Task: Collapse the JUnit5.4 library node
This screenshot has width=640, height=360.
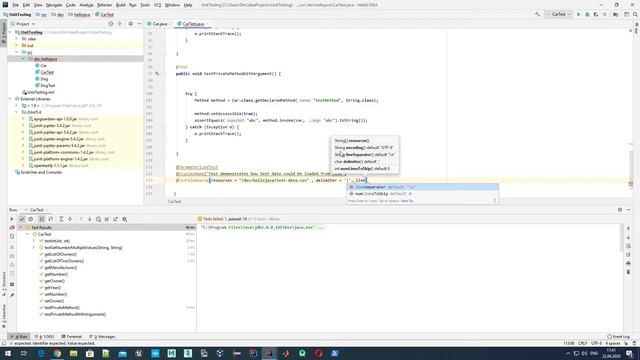Action: click(x=17, y=112)
